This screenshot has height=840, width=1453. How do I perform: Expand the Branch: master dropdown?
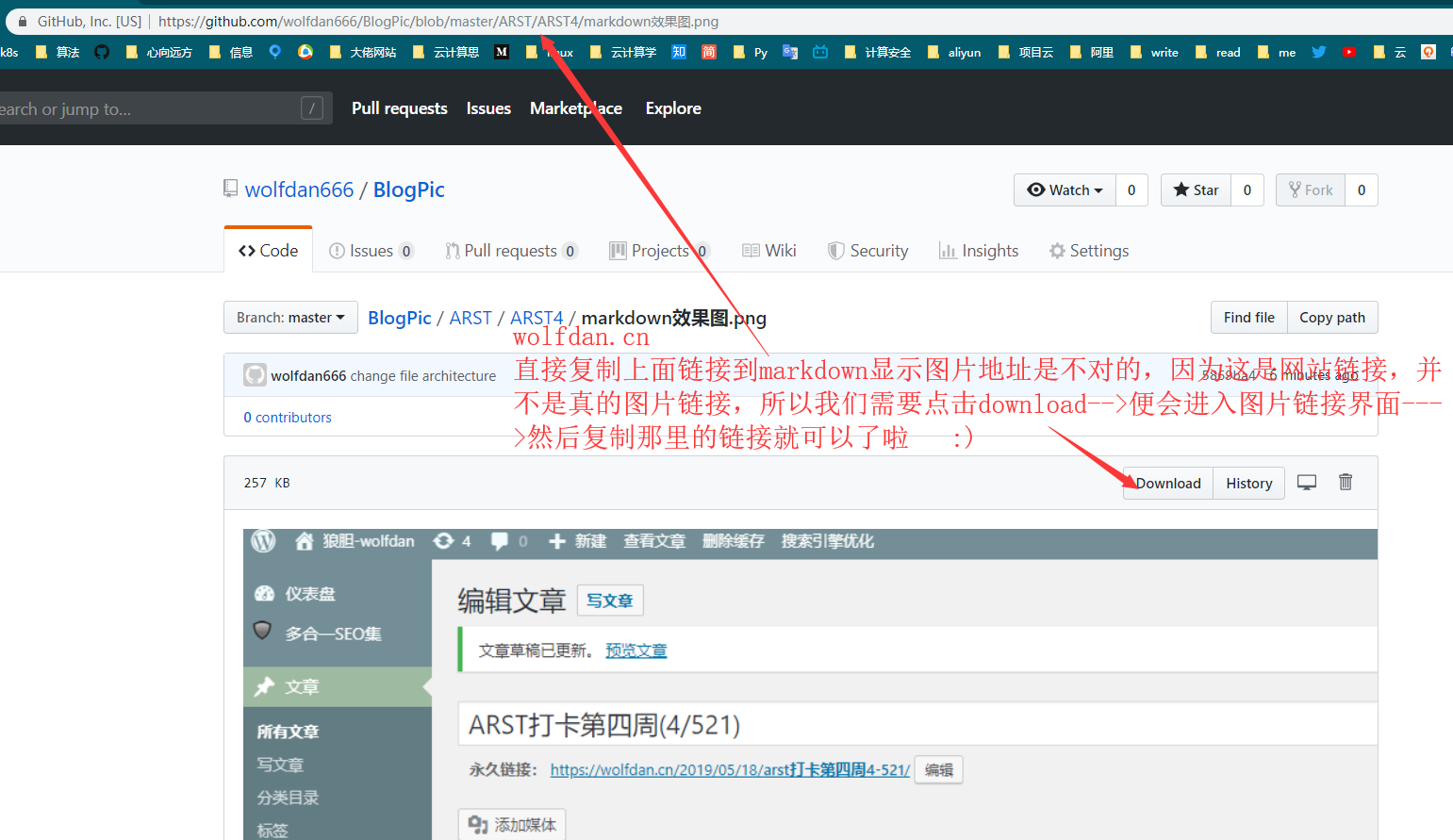(x=290, y=317)
